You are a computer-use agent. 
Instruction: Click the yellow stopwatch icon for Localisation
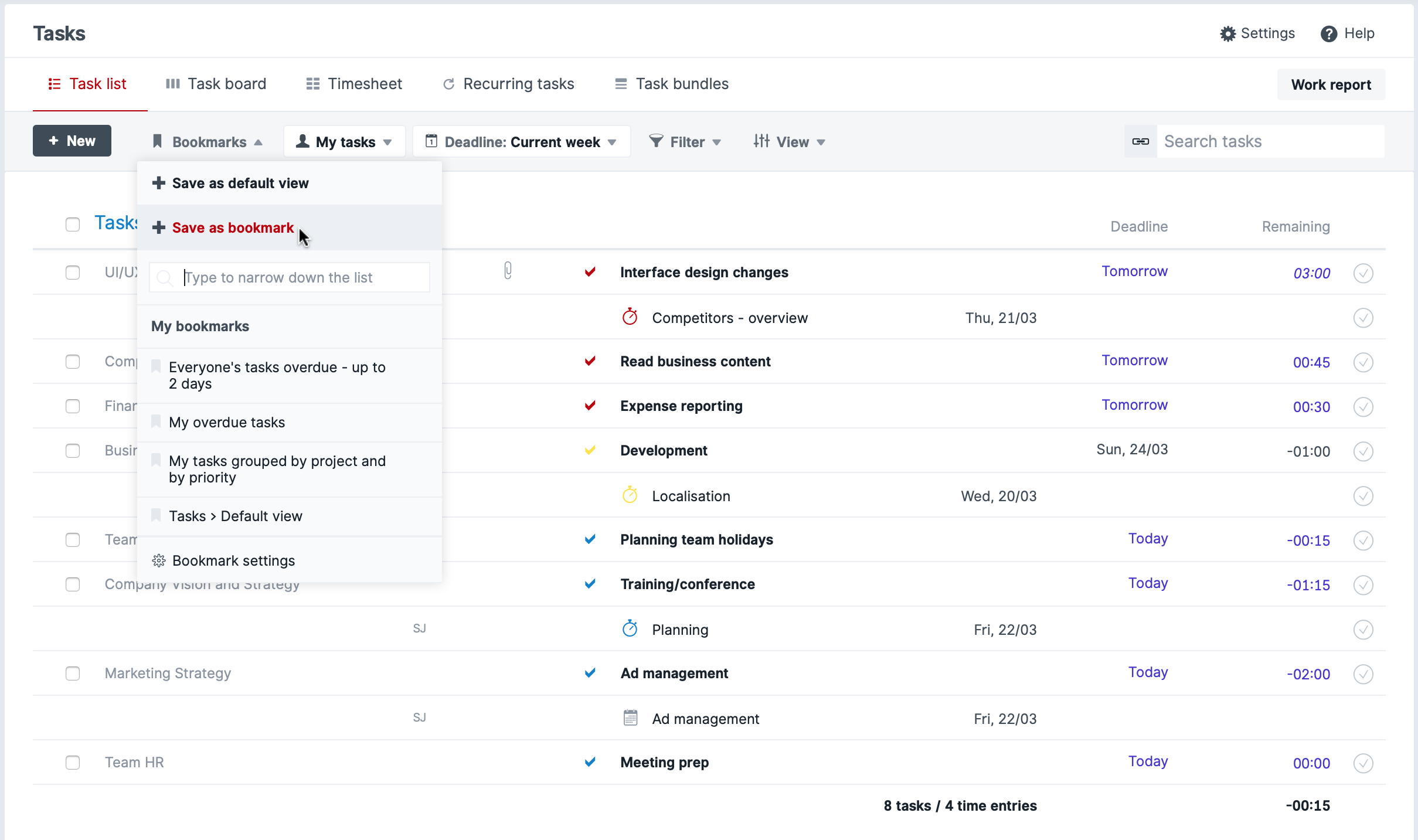(630, 495)
